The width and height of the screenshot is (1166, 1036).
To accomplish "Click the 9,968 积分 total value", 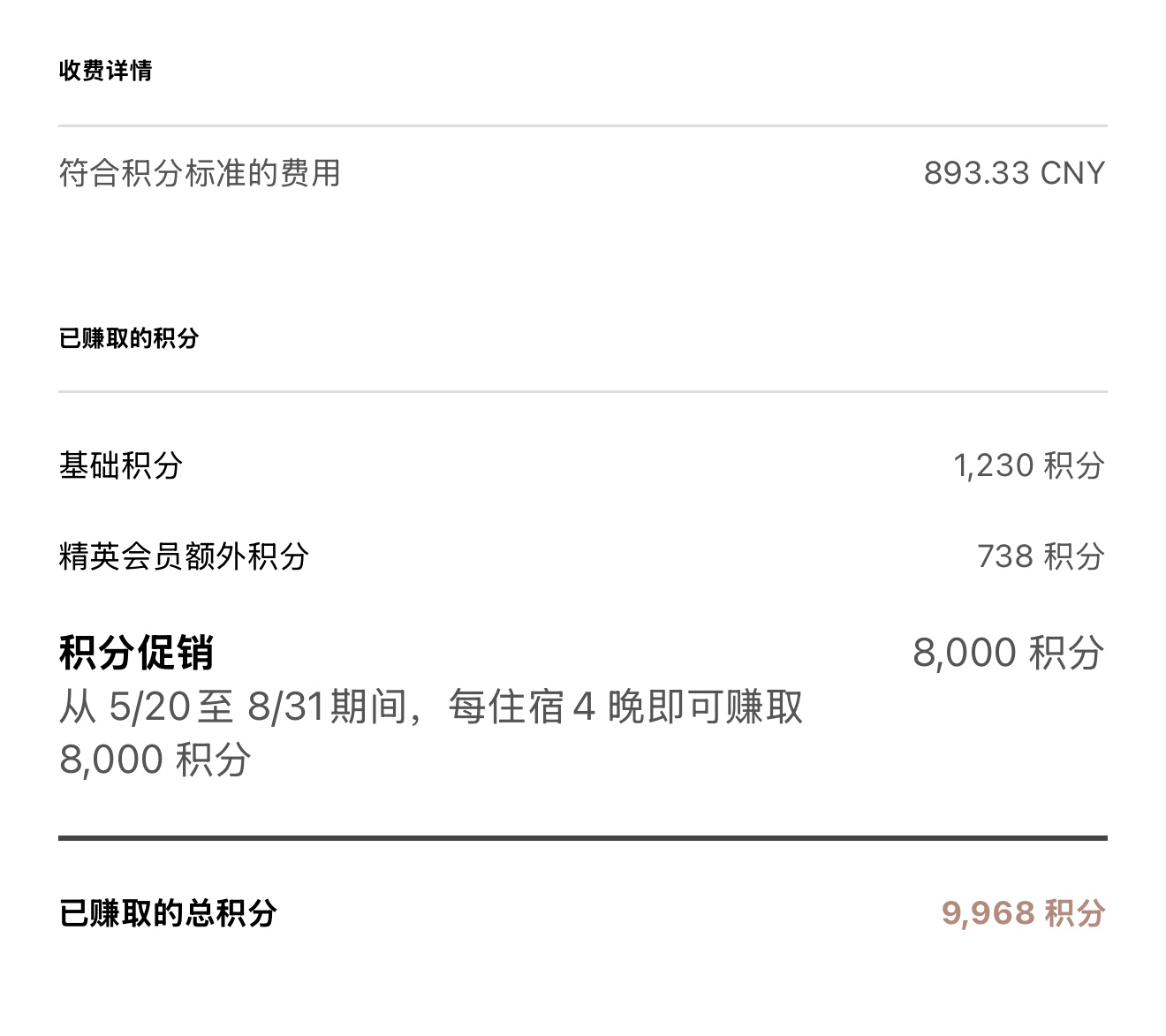I will coord(1024,912).
